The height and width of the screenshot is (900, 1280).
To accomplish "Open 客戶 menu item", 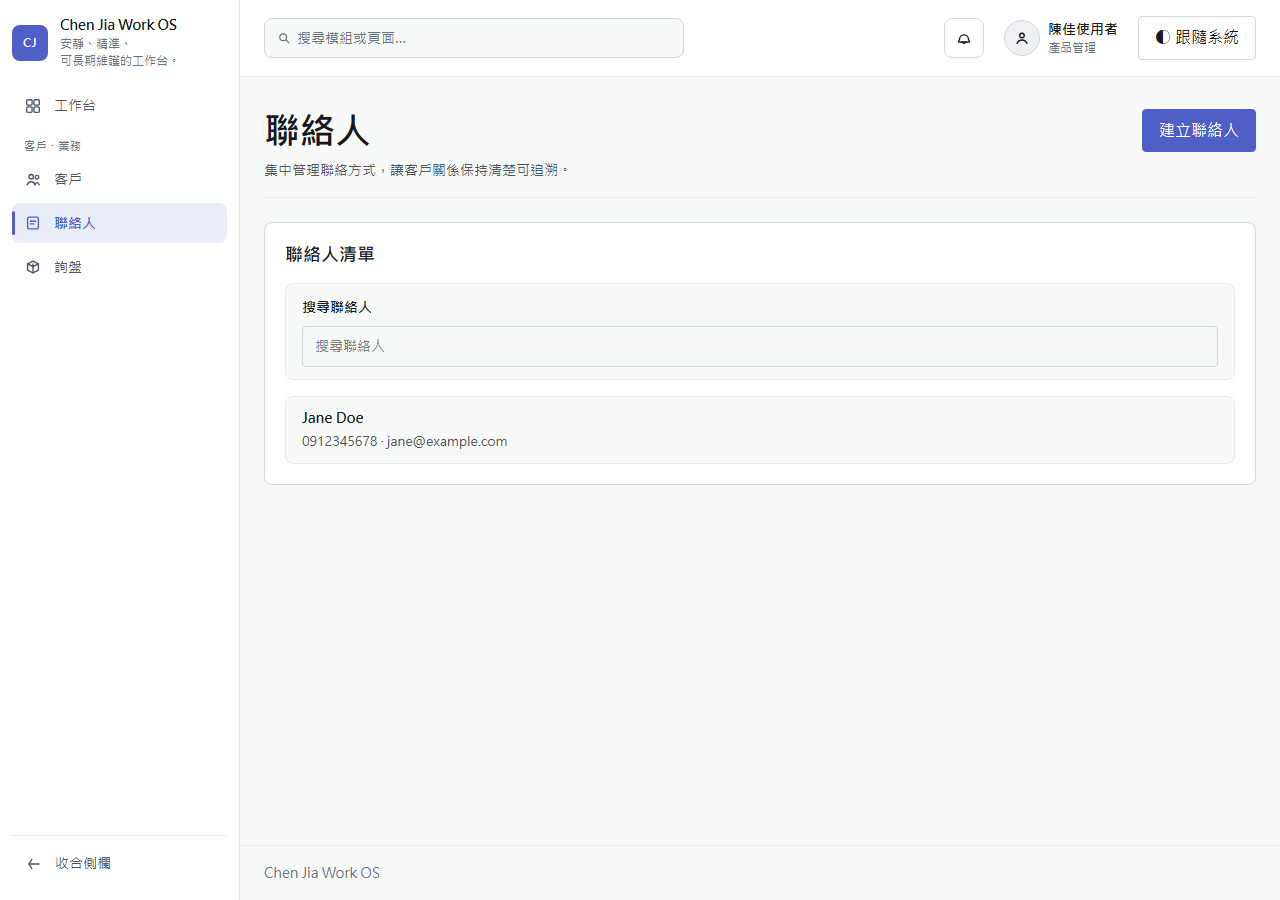I will pos(120,180).
